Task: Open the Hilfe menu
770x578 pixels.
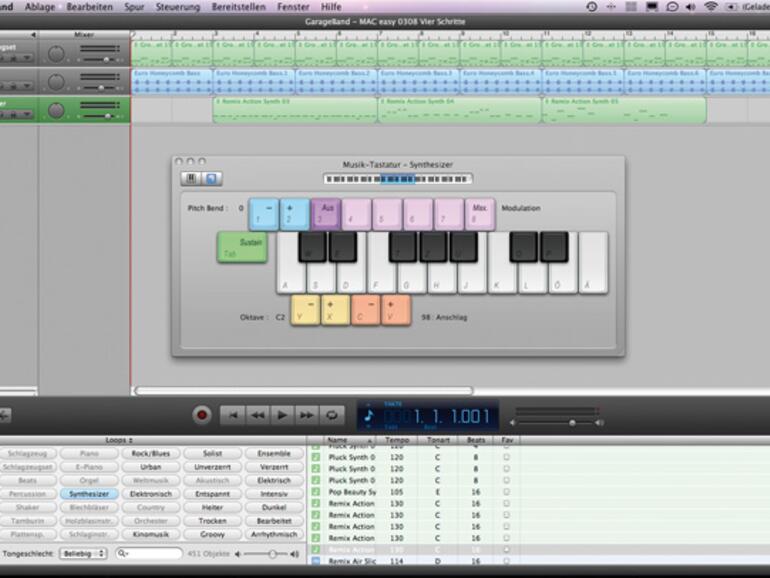Action: (x=331, y=7)
